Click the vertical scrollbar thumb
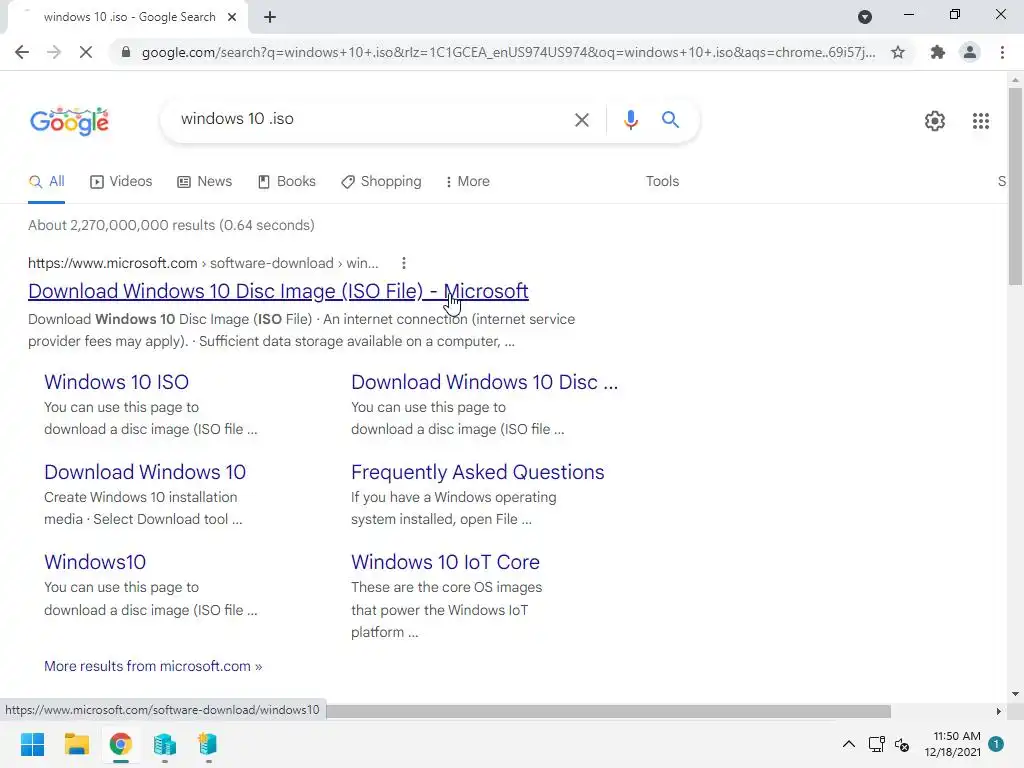This screenshot has width=1024, height=768. [x=1015, y=186]
